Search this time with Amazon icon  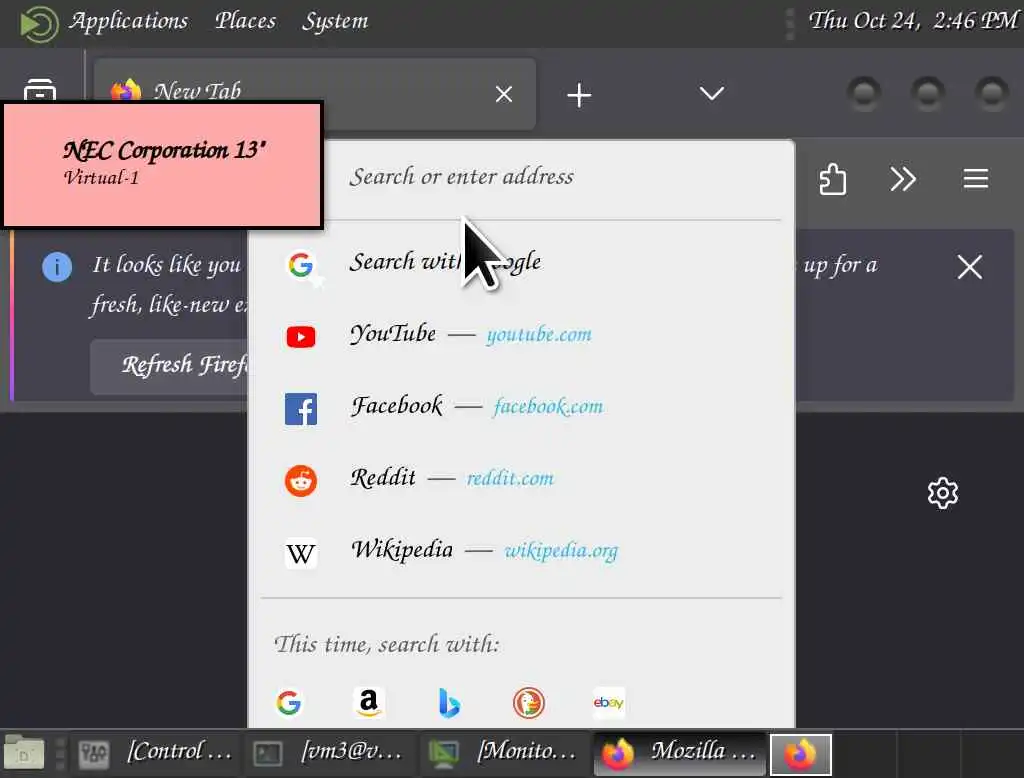369,703
